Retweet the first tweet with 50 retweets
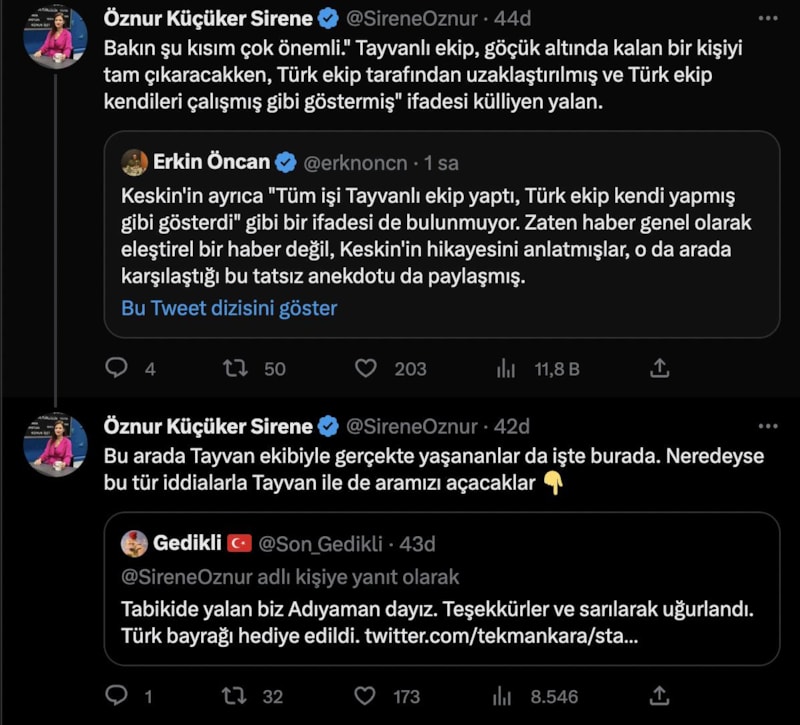 pos(236,369)
